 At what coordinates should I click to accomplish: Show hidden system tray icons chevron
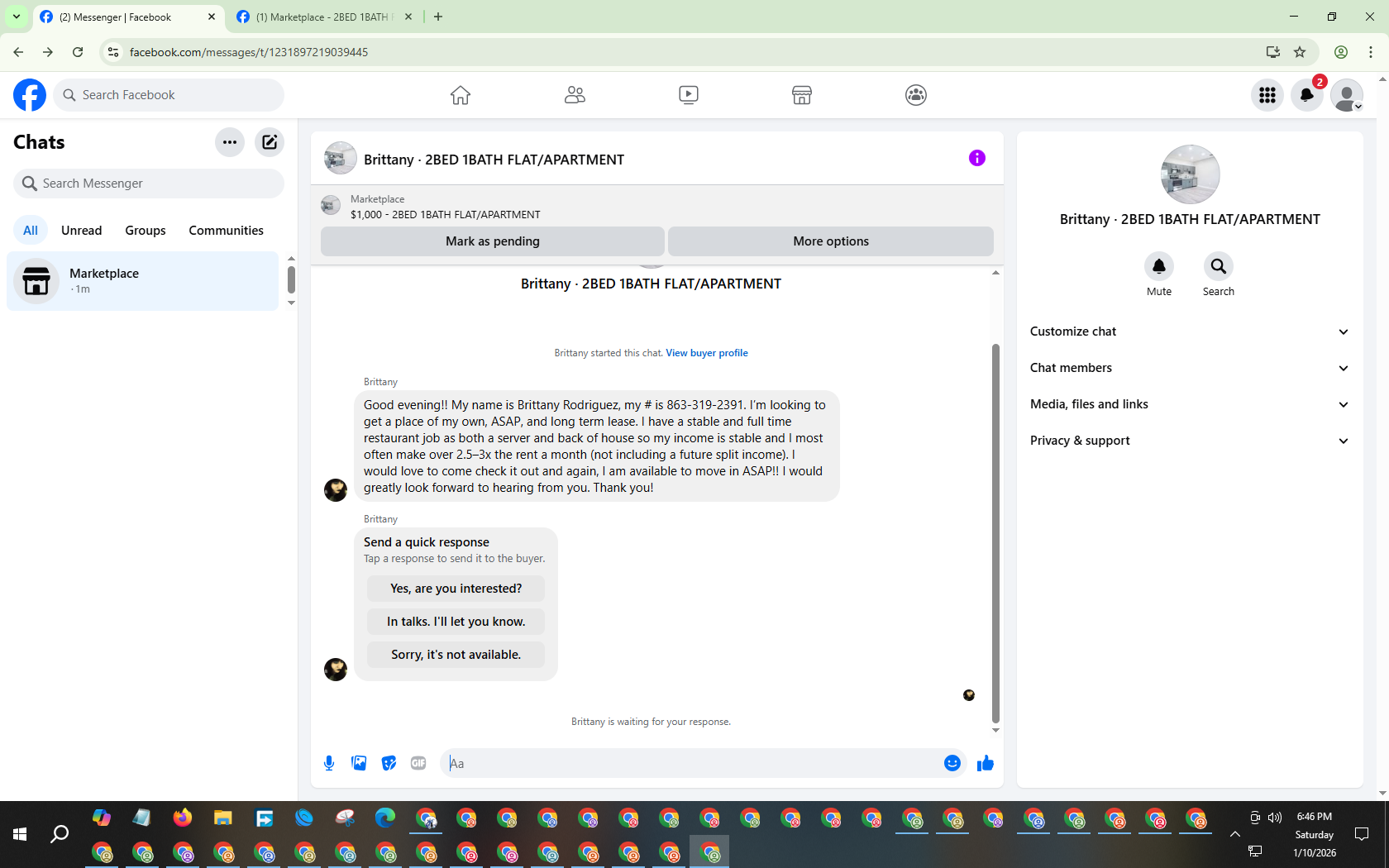coord(1235,834)
